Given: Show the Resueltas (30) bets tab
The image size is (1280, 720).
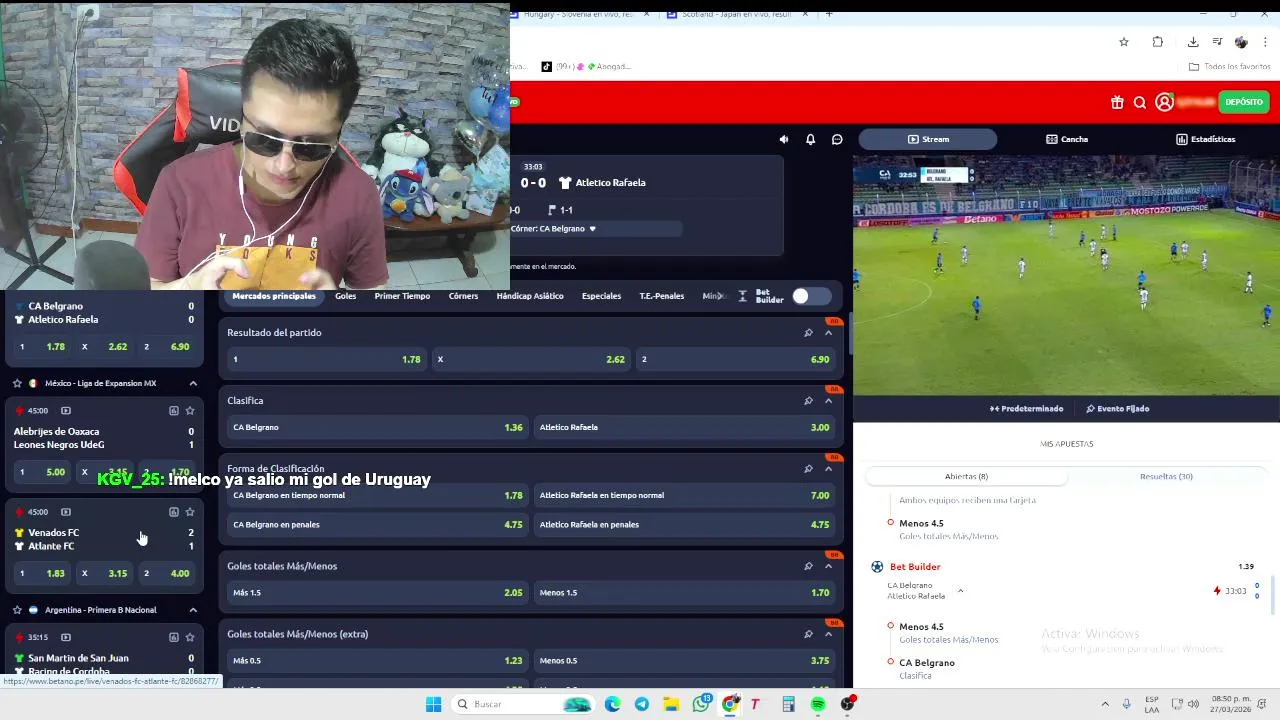Looking at the screenshot, I should [1166, 476].
